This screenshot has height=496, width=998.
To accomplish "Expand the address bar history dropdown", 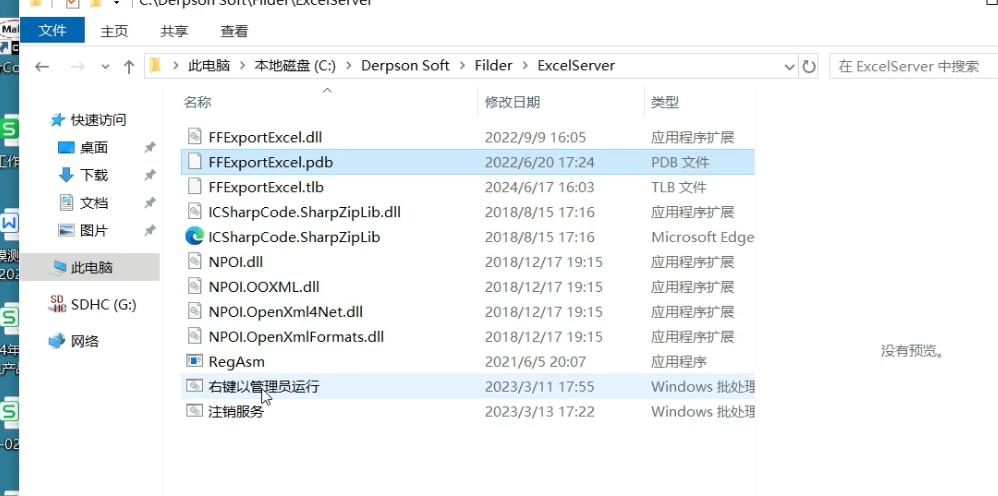I will 787,67.
